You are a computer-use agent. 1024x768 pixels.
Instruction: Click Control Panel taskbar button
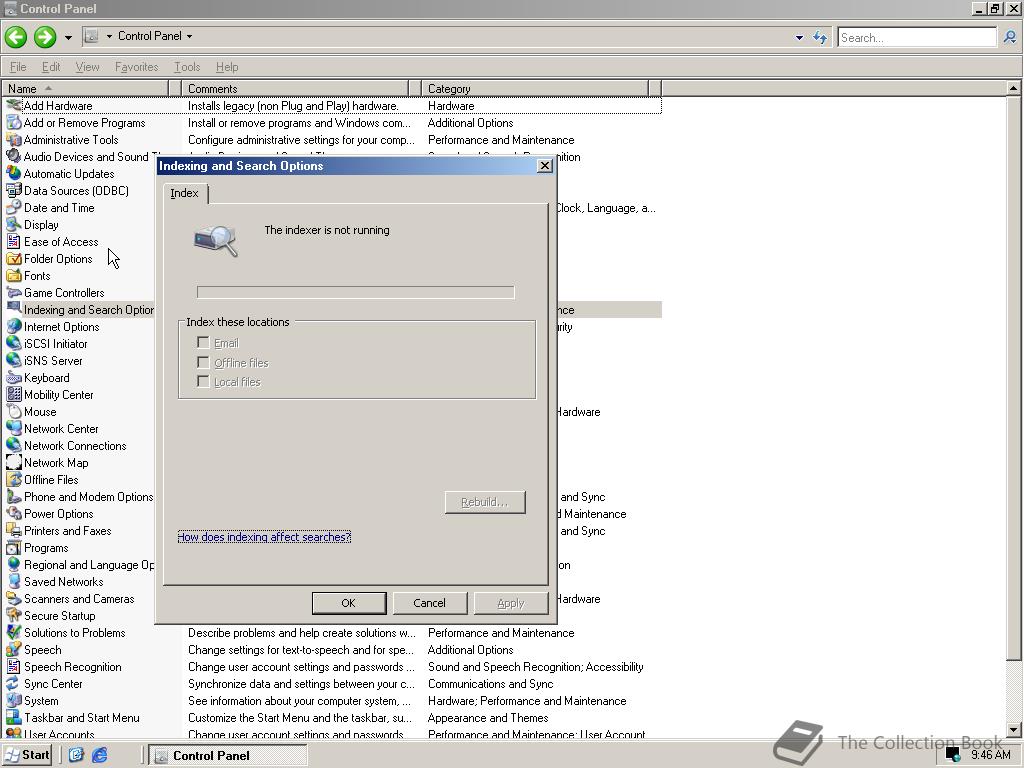pos(227,756)
